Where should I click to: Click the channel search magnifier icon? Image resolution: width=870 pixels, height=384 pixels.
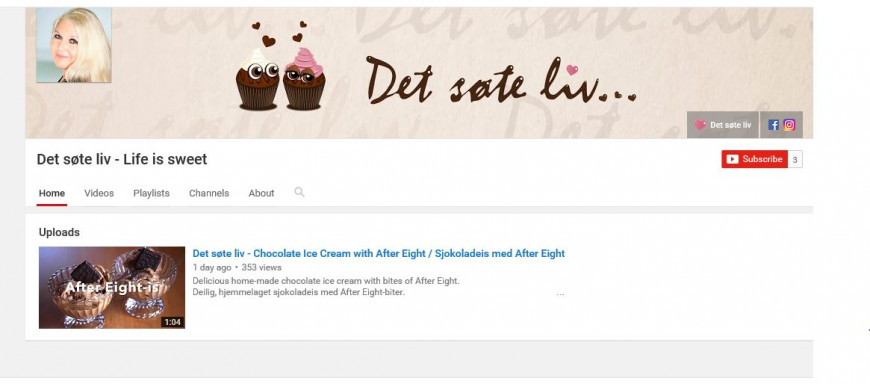click(x=299, y=192)
